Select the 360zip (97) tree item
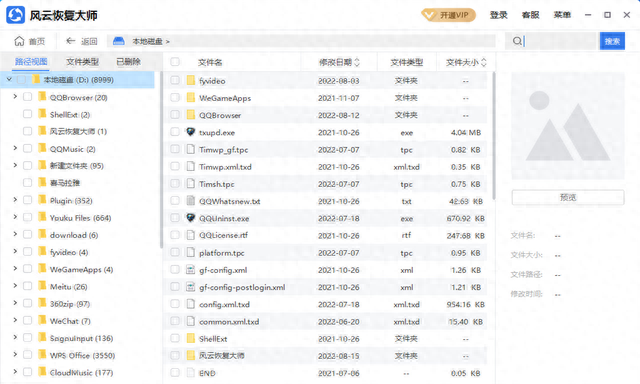 pos(70,304)
